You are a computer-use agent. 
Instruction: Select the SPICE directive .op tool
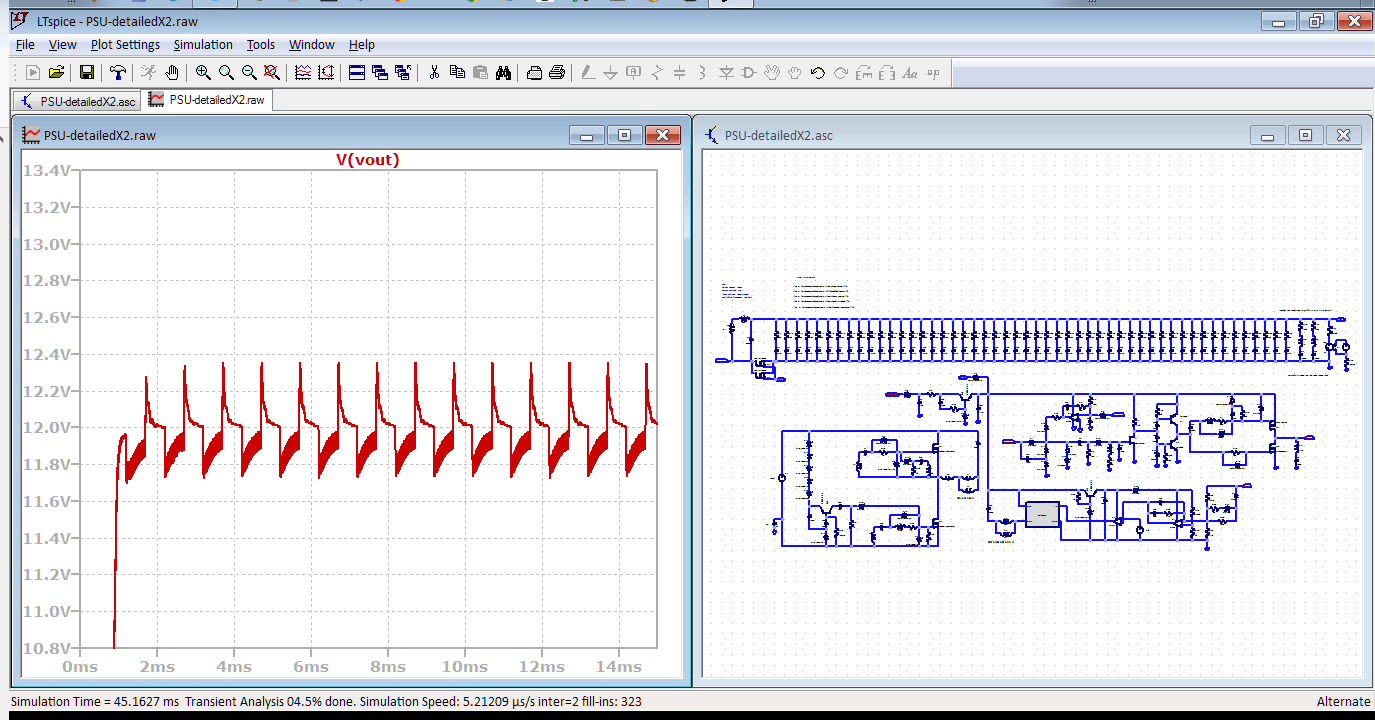[x=934, y=72]
